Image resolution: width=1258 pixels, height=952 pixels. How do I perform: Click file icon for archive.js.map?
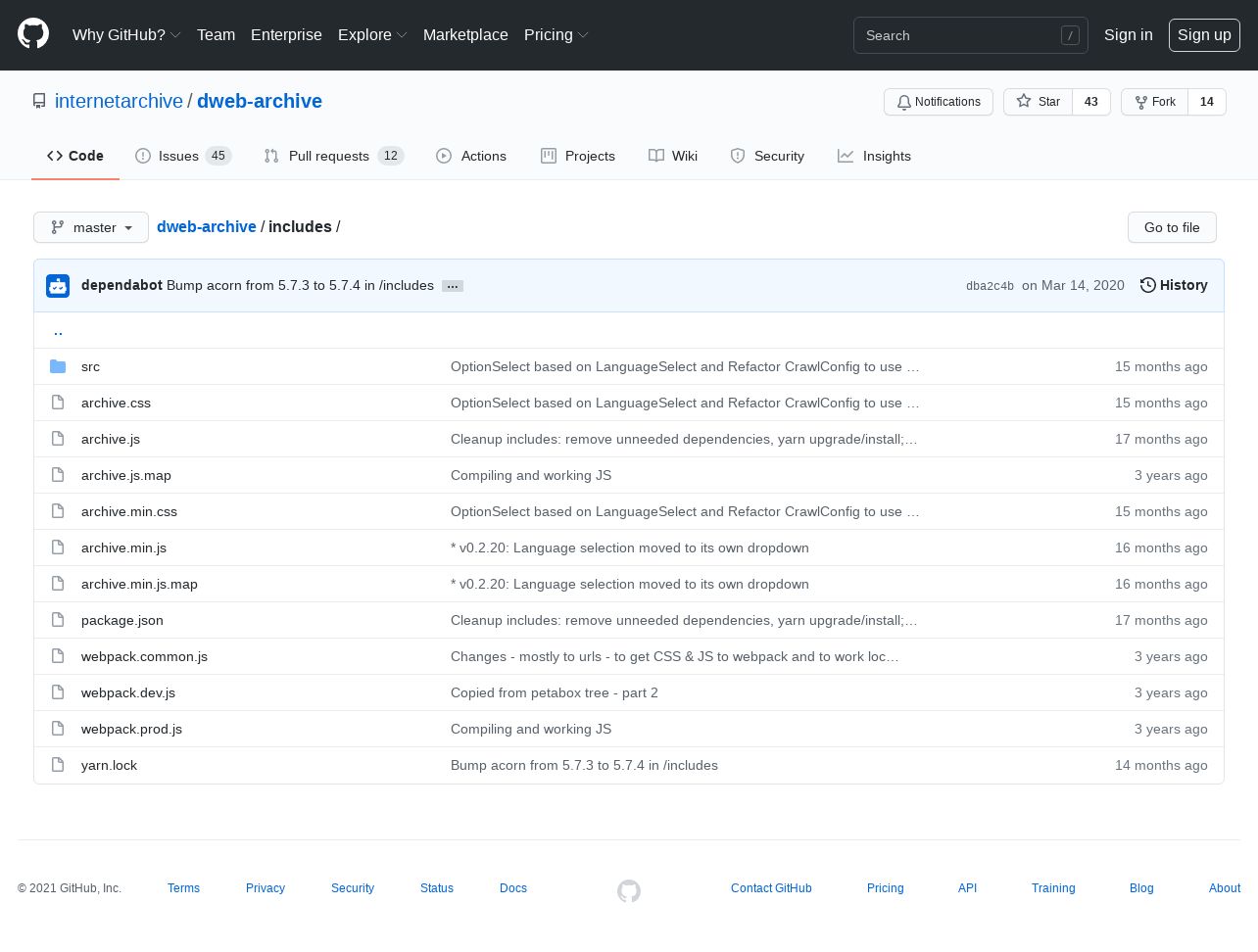pos(58,475)
